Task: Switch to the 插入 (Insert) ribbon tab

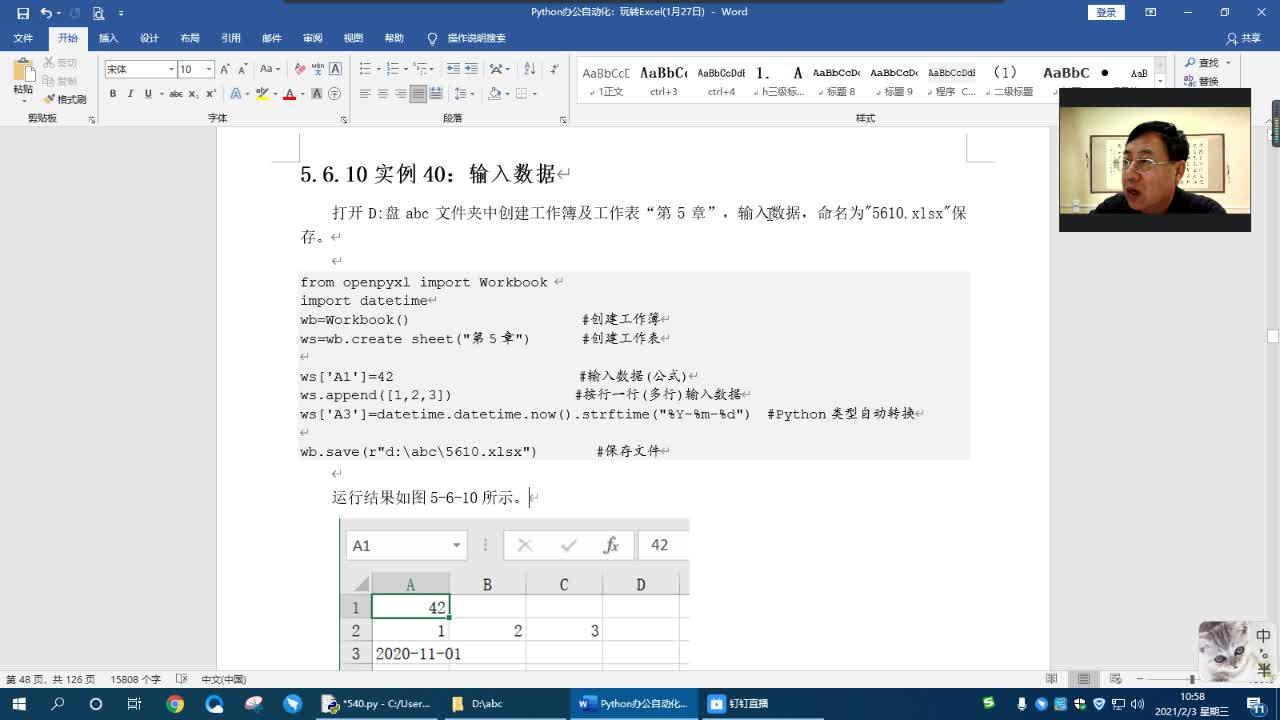Action: coord(108,38)
